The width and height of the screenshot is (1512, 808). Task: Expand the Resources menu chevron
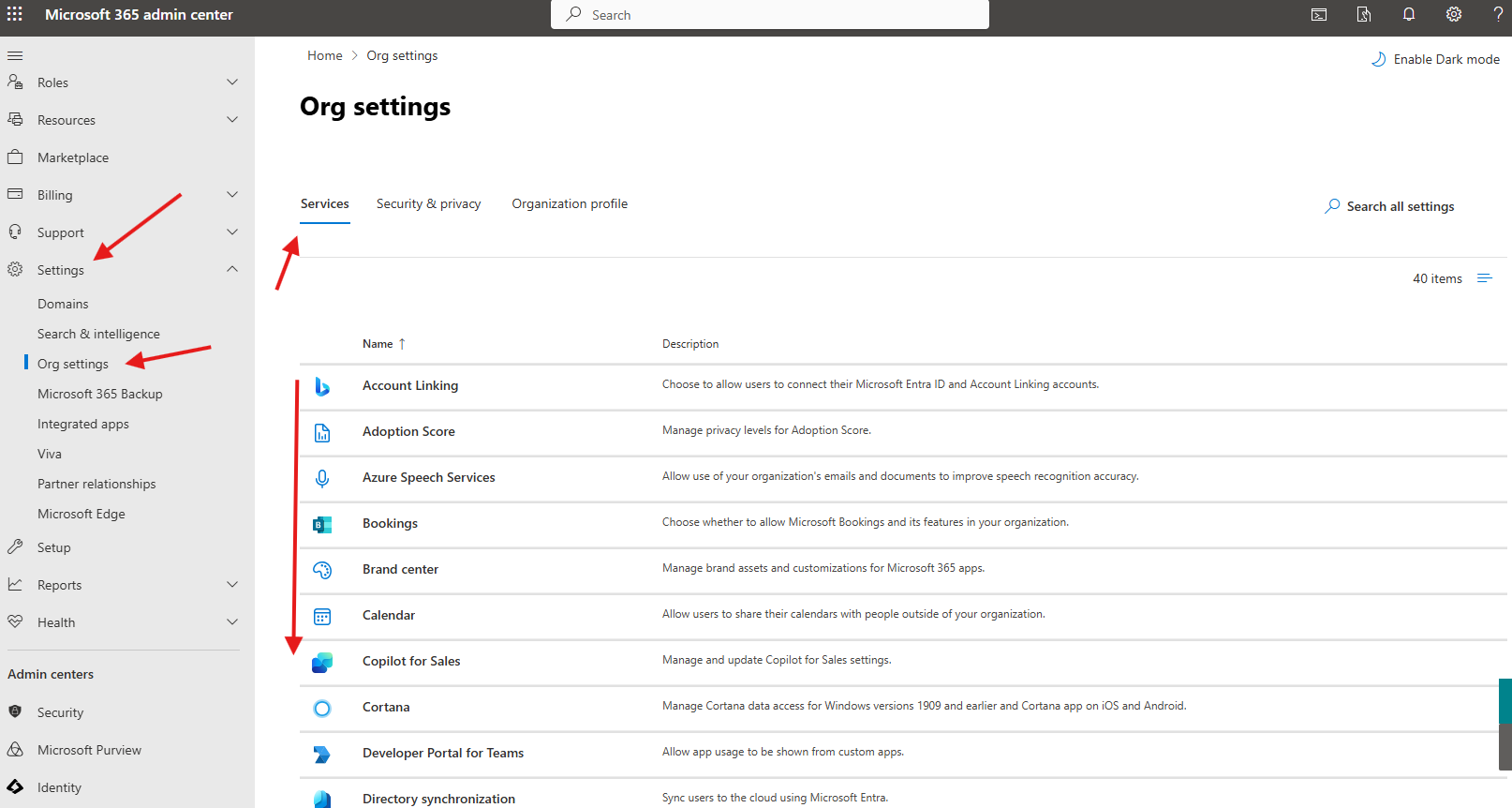coord(232,120)
